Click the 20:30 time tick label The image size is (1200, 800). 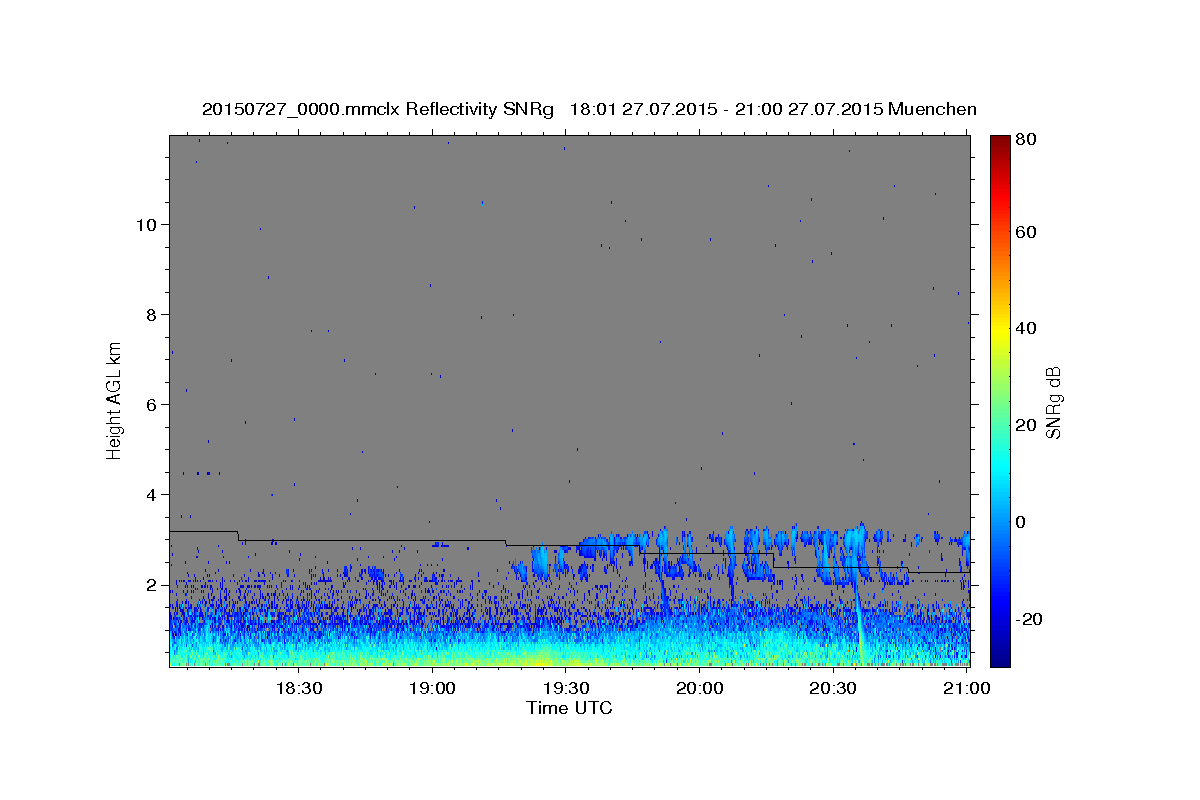click(x=832, y=688)
